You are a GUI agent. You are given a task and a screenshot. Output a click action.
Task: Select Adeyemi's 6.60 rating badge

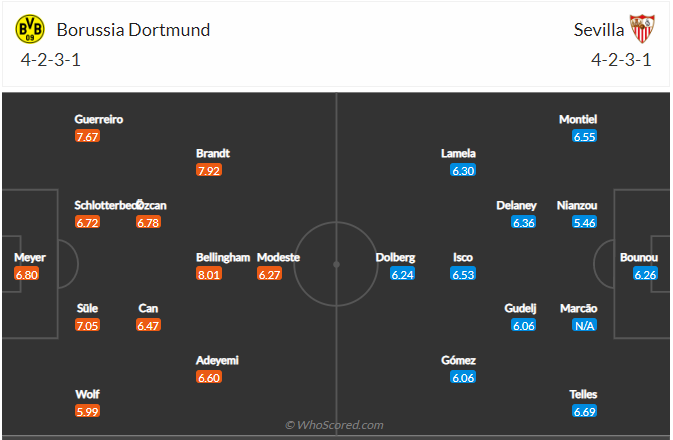click(208, 377)
